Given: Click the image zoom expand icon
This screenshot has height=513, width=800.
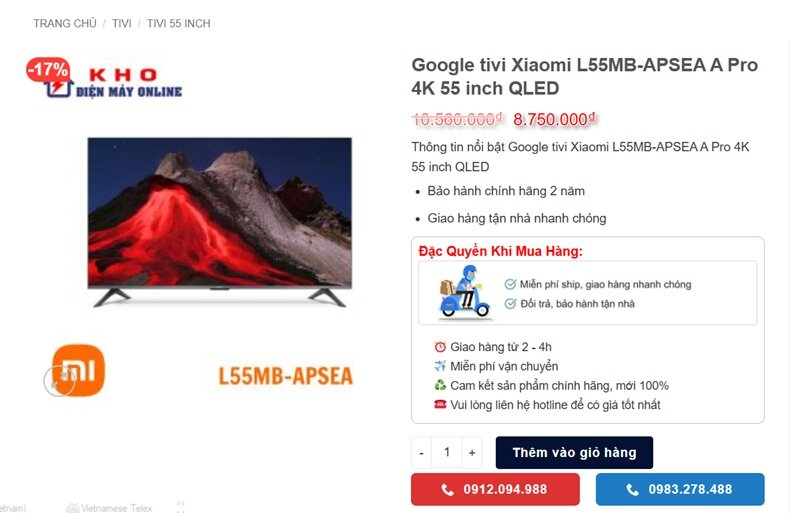Looking at the screenshot, I should tap(59, 381).
